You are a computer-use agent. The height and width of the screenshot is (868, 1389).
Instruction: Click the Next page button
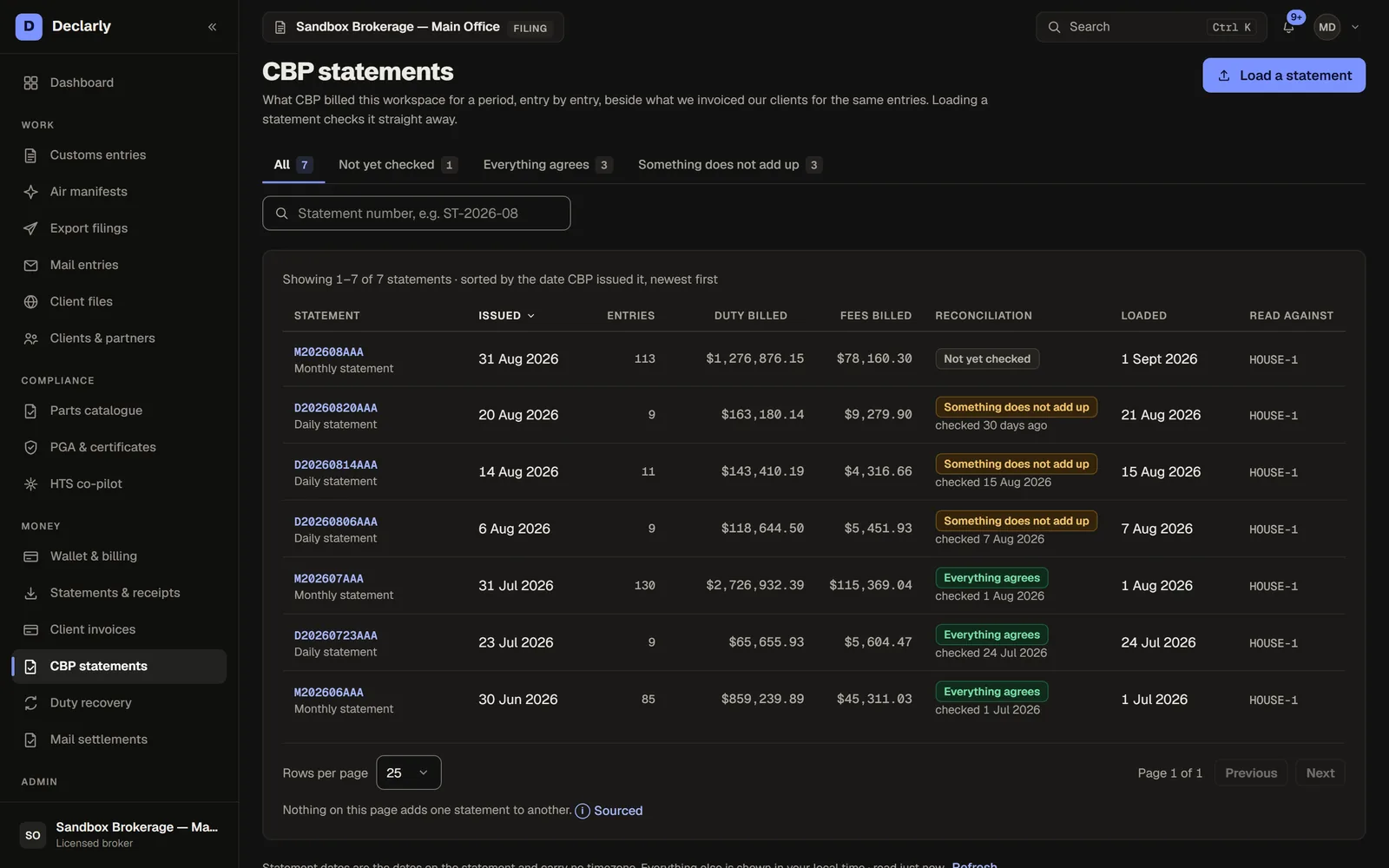tap(1320, 773)
